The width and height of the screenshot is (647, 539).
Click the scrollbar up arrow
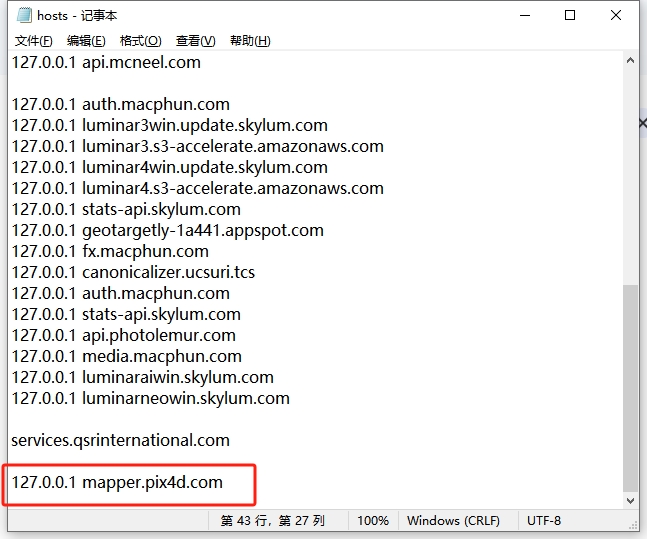click(630, 61)
